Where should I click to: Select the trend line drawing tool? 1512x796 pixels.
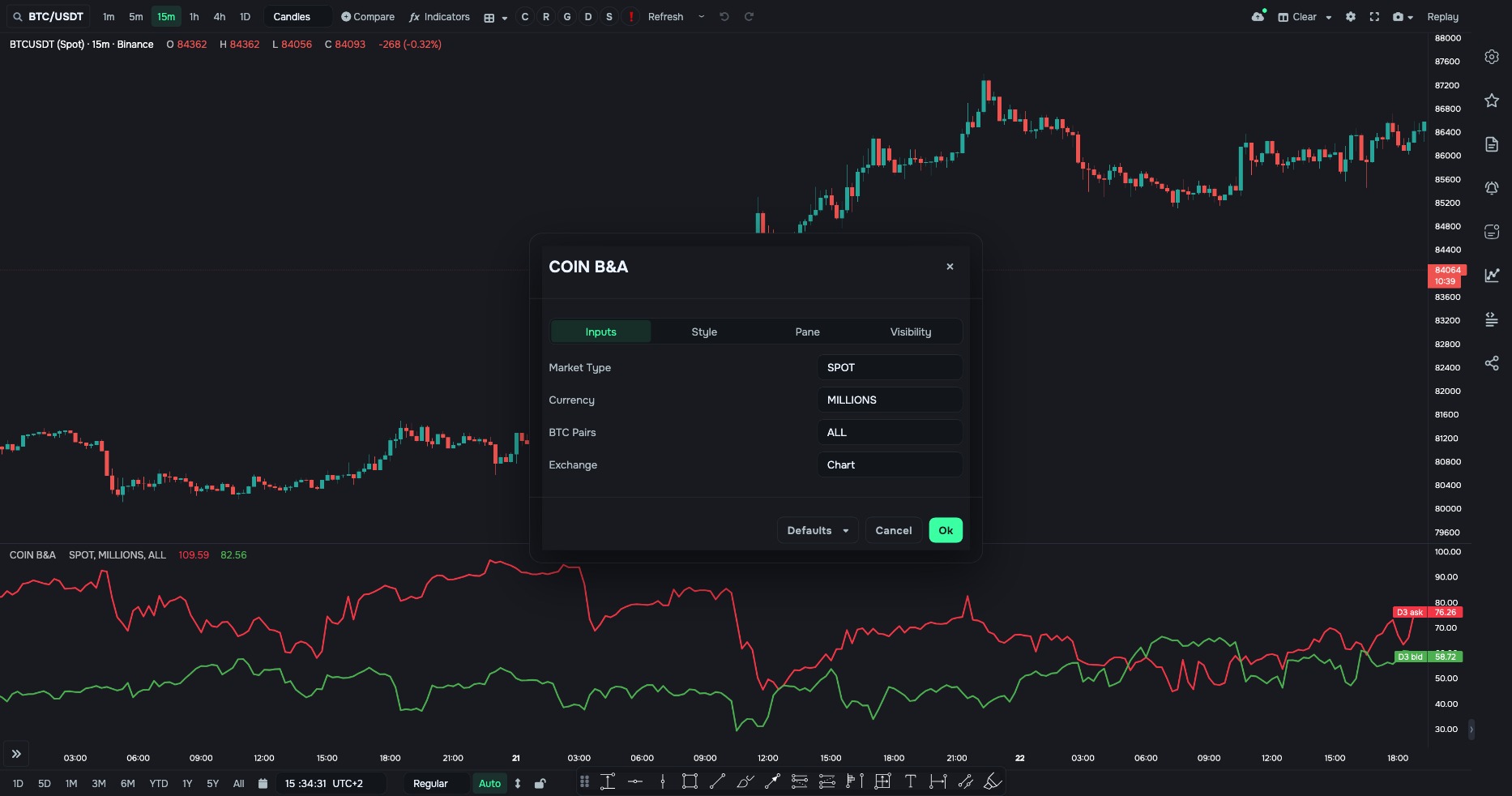[717, 781]
